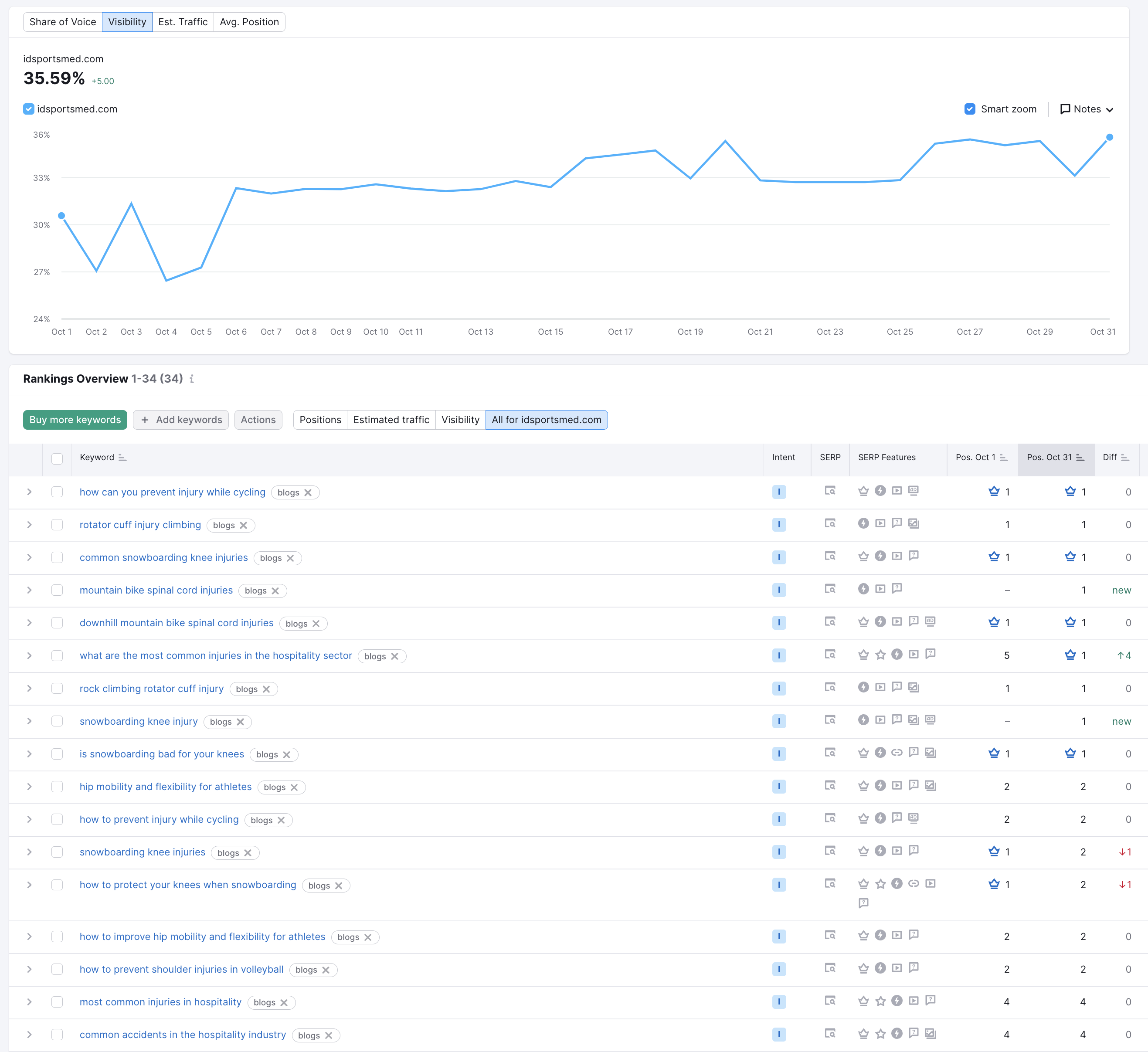
Task: View SERP snapshot for 'hip mobility and flexibility for athletes'
Action: pyautogui.click(x=830, y=786)
